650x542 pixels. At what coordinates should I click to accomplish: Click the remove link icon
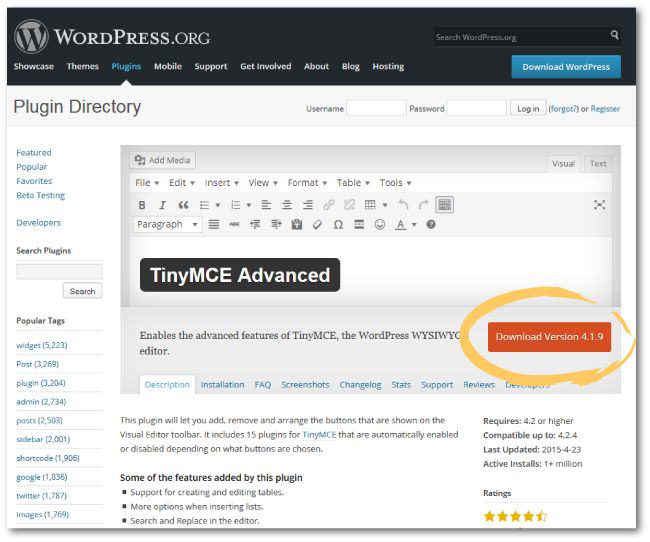tap(349, 205)
